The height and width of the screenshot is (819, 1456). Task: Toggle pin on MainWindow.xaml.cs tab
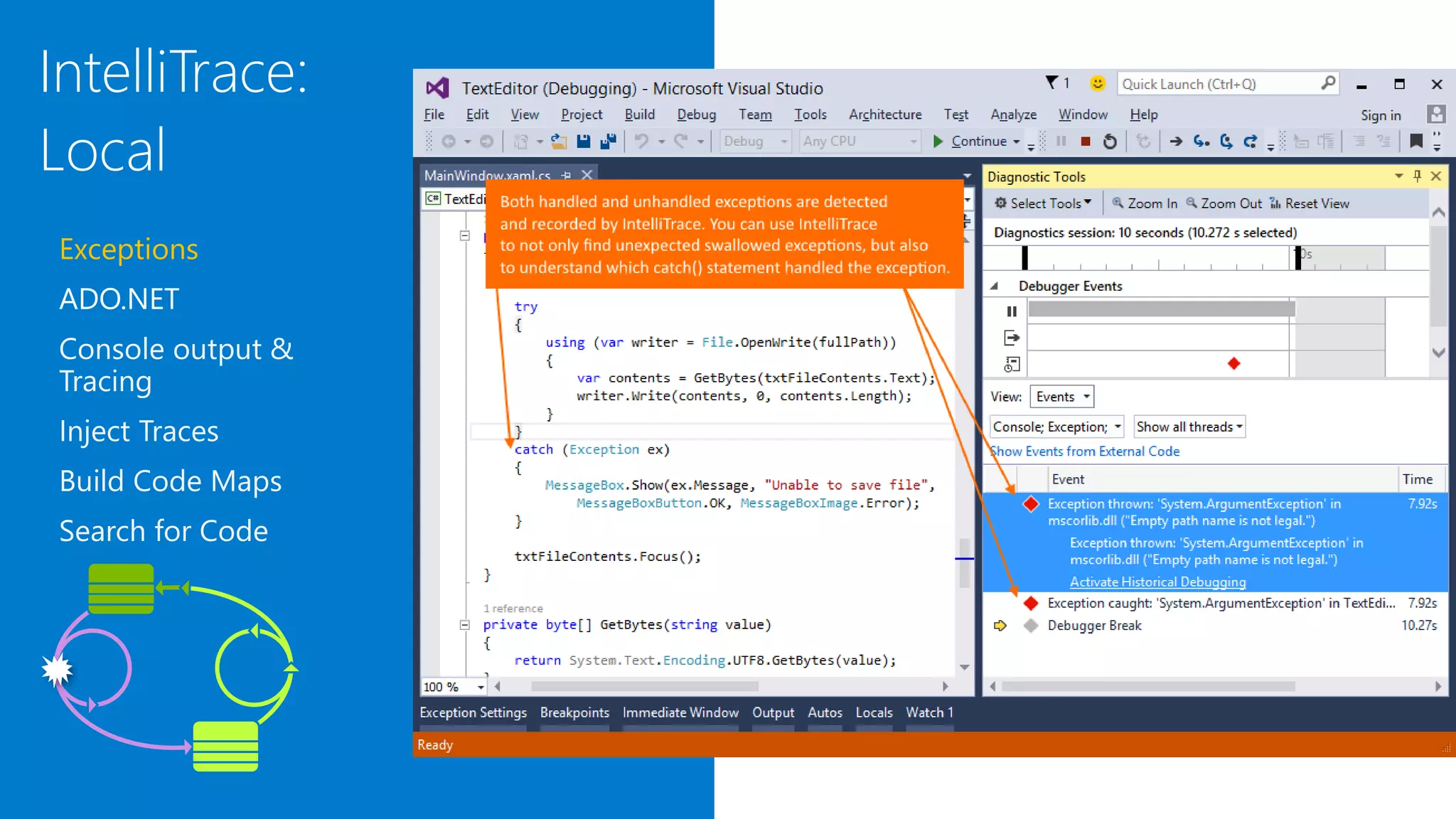[566, 175]
